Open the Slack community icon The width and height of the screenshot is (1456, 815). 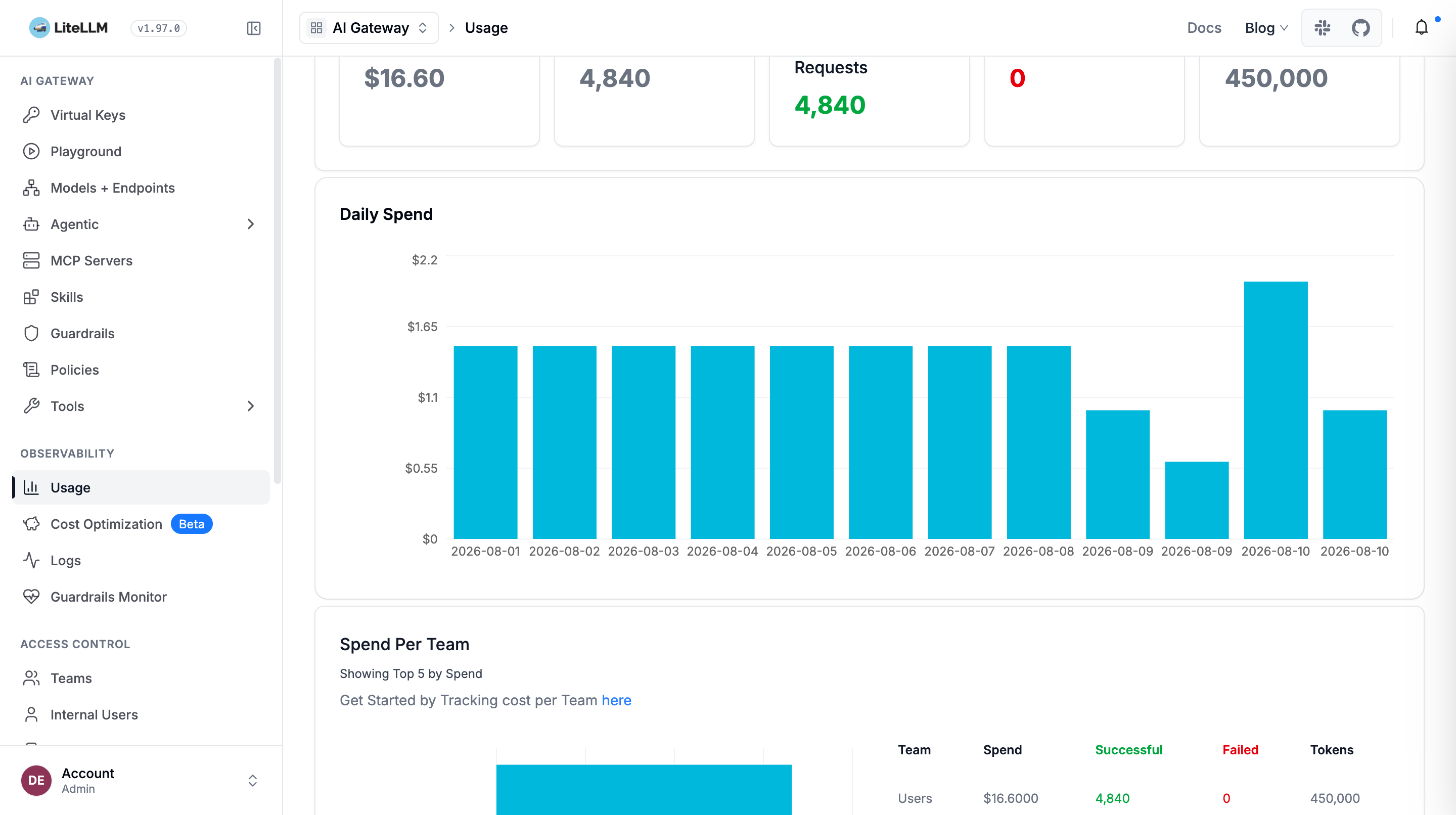coord(1322,28)
